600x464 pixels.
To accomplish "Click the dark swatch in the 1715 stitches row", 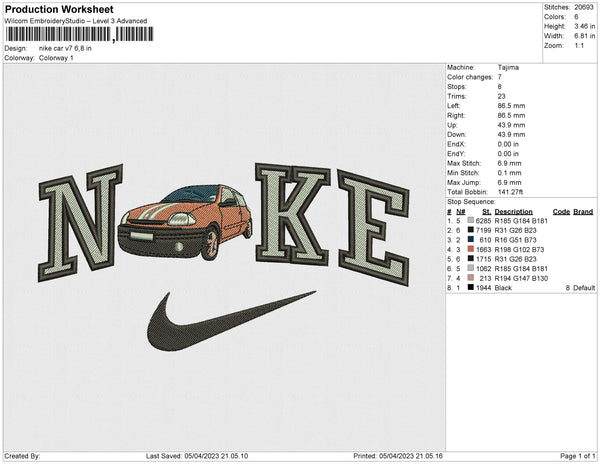I will pos(471,259).
